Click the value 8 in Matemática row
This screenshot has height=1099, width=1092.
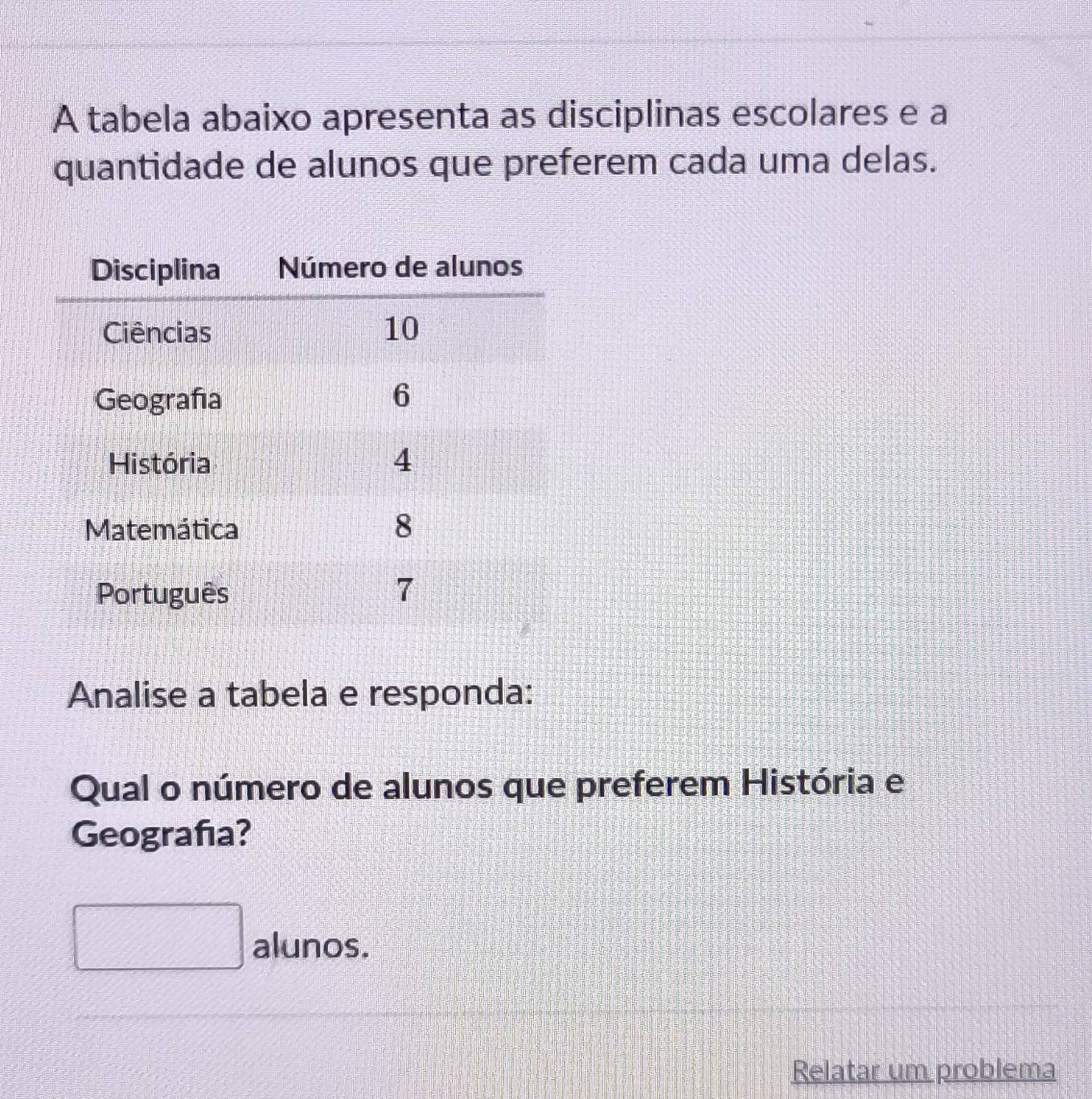[x=404, y=527]
